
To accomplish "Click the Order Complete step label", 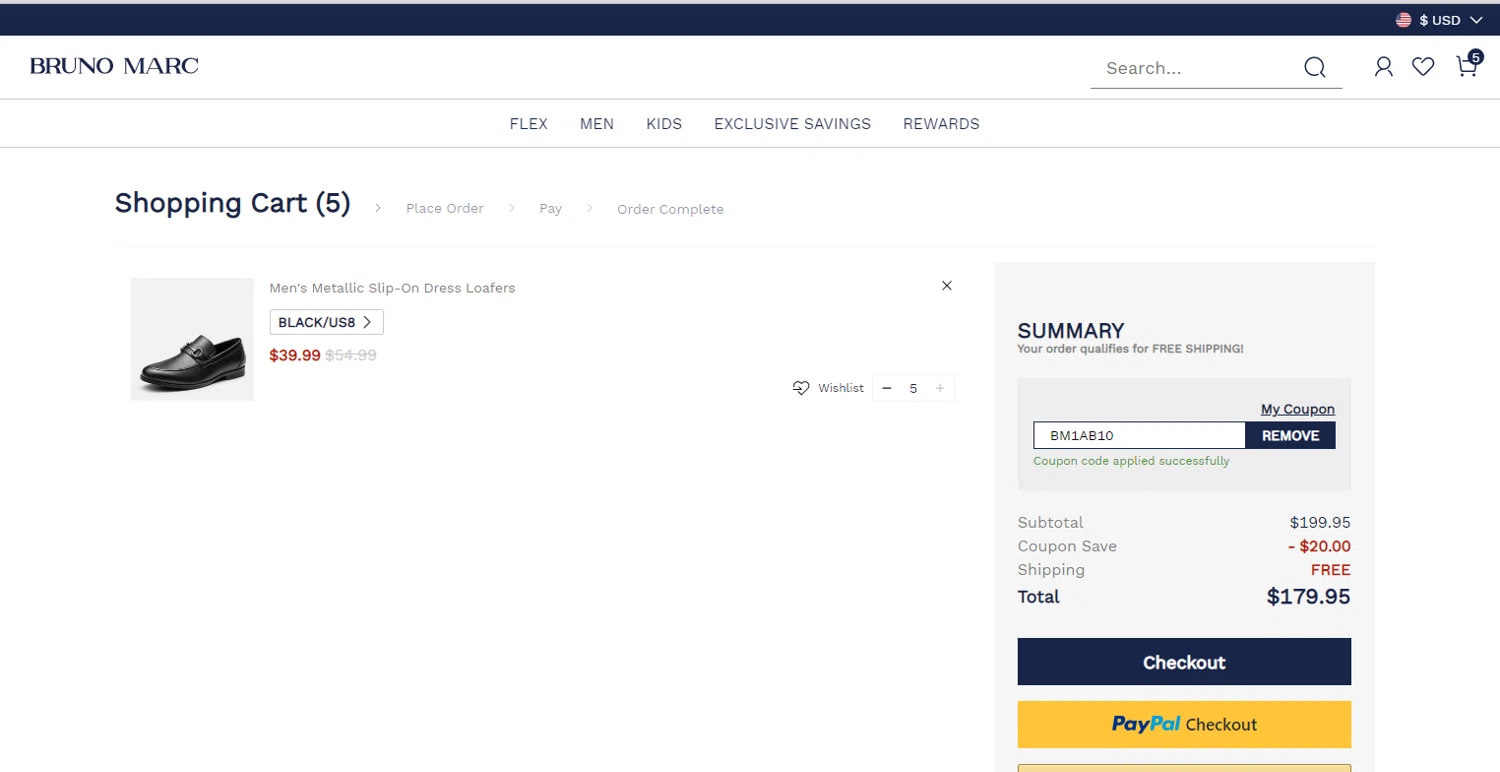I will tap(670, 209).
